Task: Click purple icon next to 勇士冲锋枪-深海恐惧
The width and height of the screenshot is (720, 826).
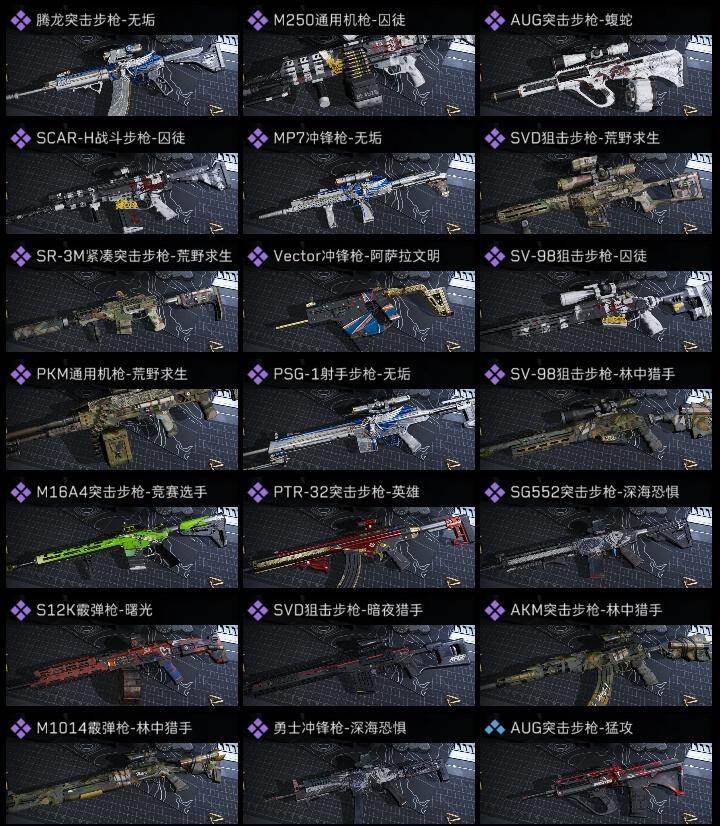Action: (258, 729)
